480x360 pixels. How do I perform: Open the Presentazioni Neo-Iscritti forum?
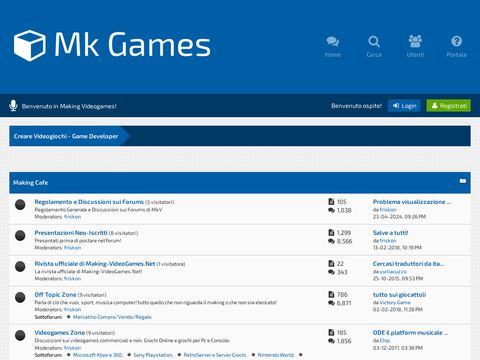(71, 233)
